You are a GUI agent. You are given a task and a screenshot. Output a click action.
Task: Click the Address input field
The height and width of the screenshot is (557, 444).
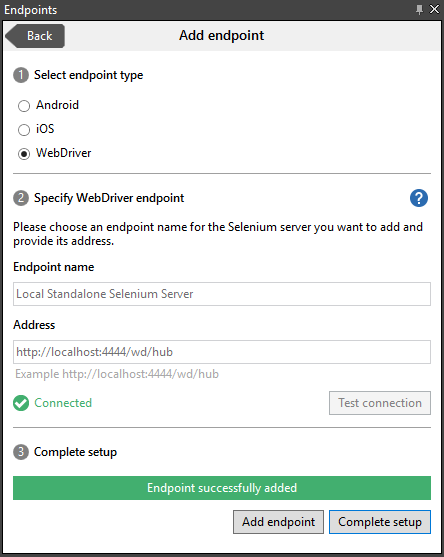click(222, 352)
